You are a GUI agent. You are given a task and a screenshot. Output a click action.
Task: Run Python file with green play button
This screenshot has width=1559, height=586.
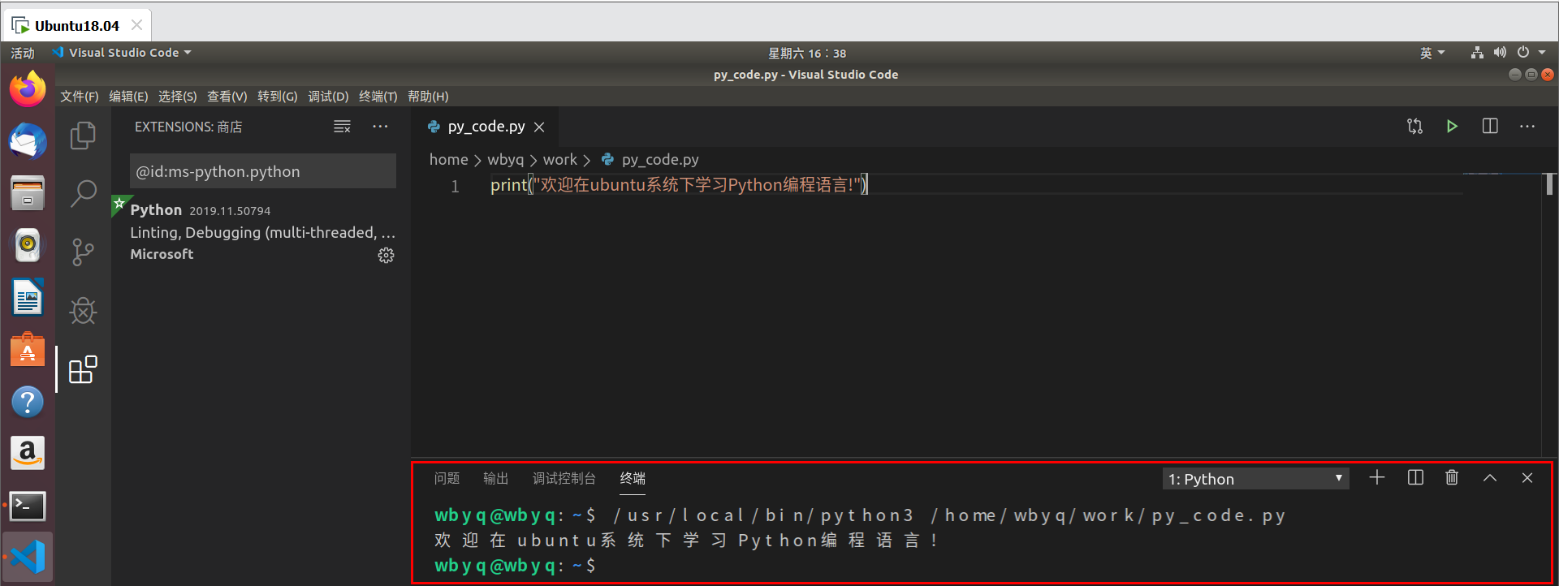(1452, 126)
